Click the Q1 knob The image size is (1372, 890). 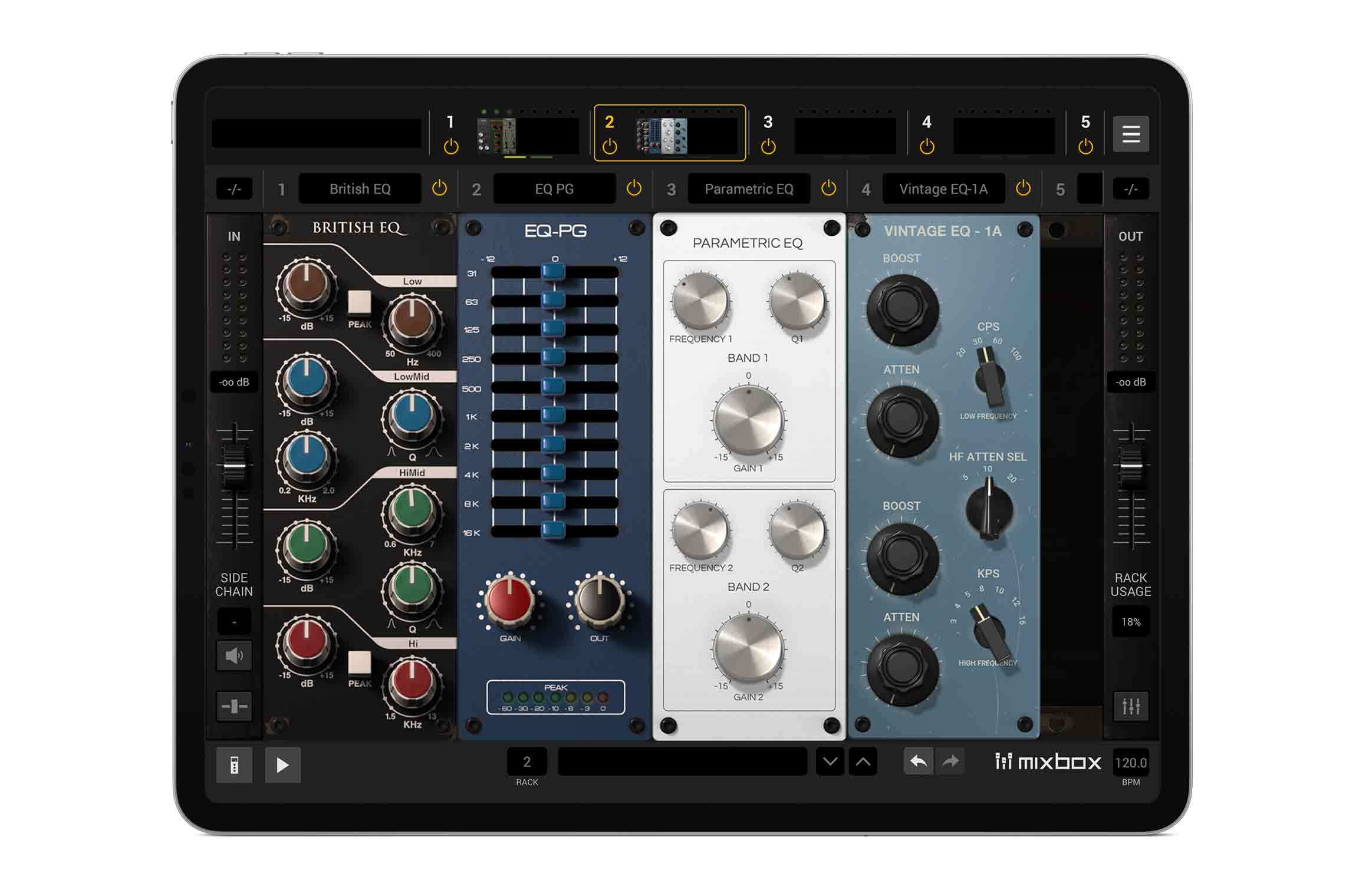[x=798, y=302]
